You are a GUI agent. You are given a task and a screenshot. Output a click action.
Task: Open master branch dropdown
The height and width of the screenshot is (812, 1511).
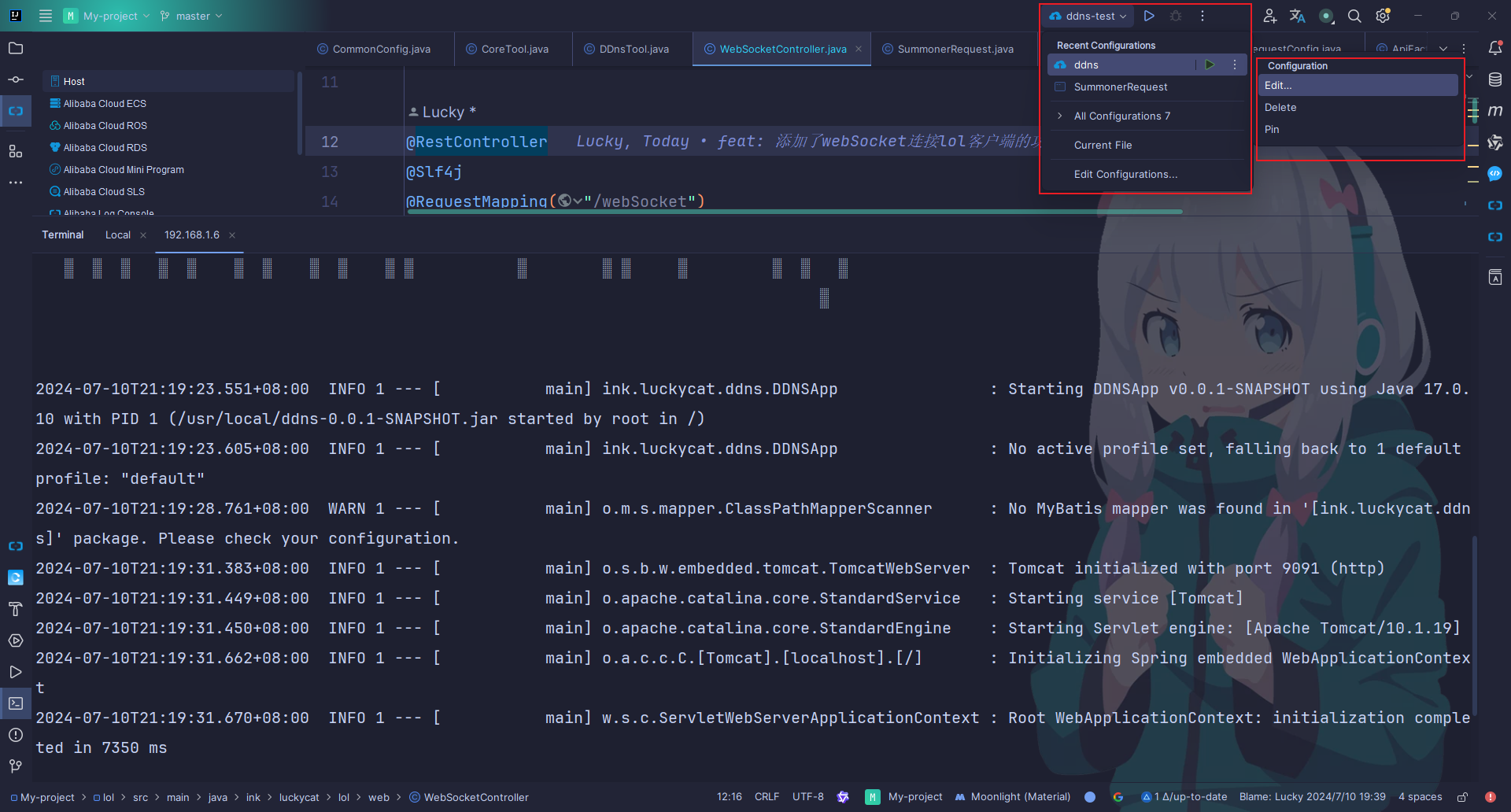point(191,16)
